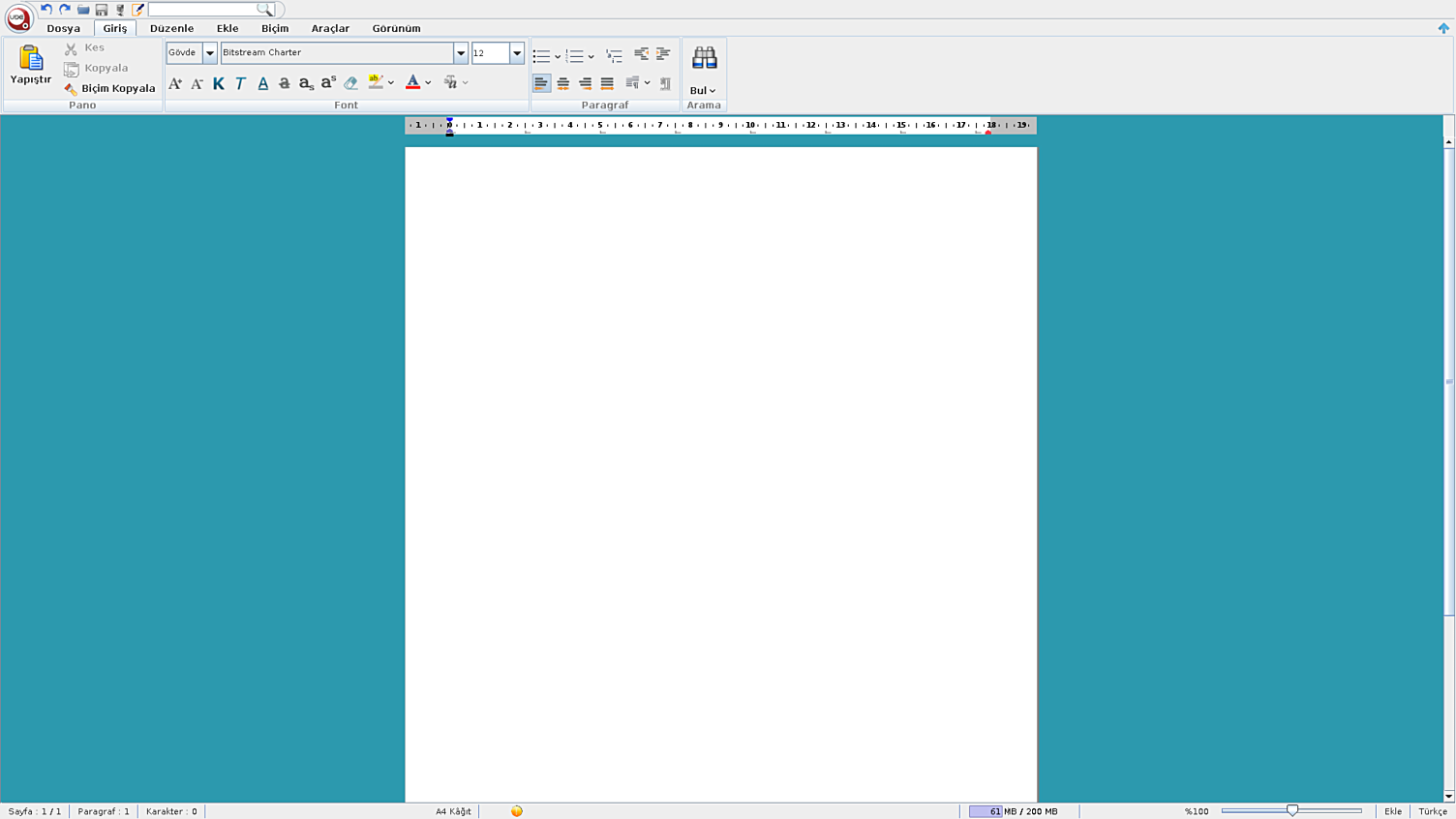Toggle justified paragraph alignment
The height and width of the screenshot is (819, 1456).
click(607, 83)
